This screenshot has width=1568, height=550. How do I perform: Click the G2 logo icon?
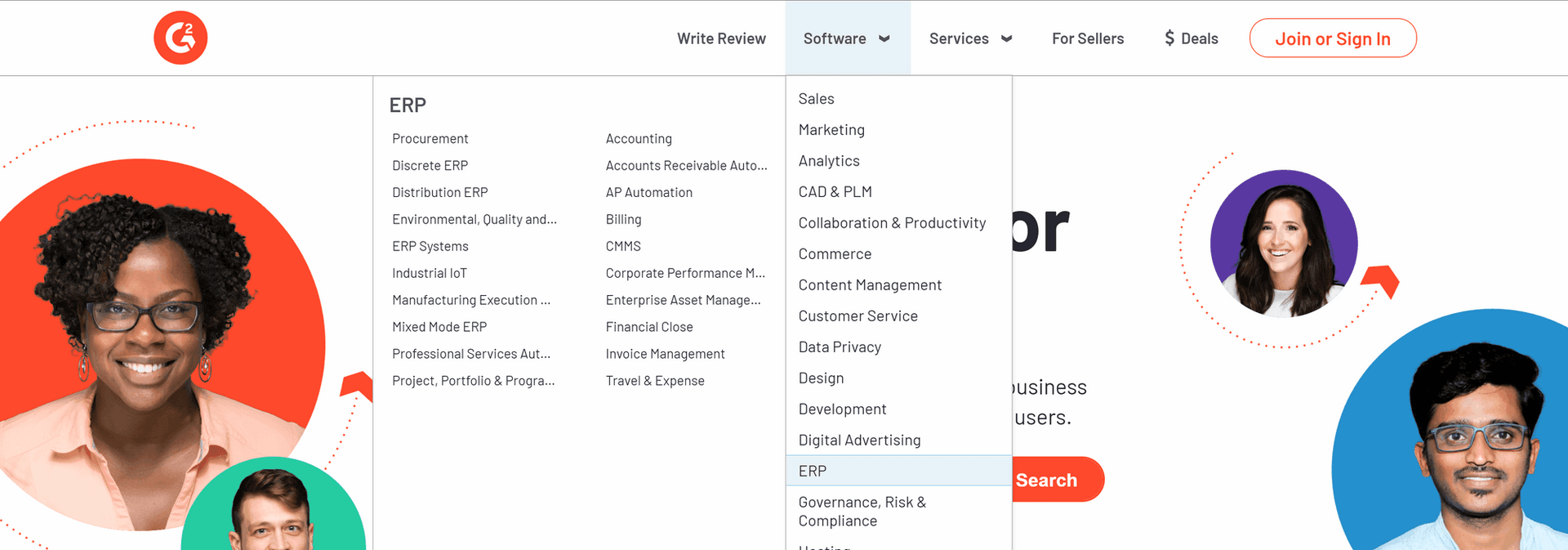[180, 38]
